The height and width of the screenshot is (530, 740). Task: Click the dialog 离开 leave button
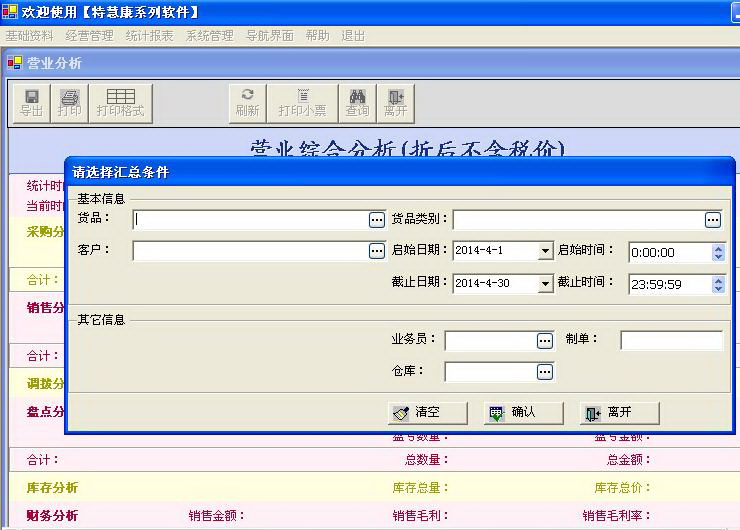tap(619, 413)
